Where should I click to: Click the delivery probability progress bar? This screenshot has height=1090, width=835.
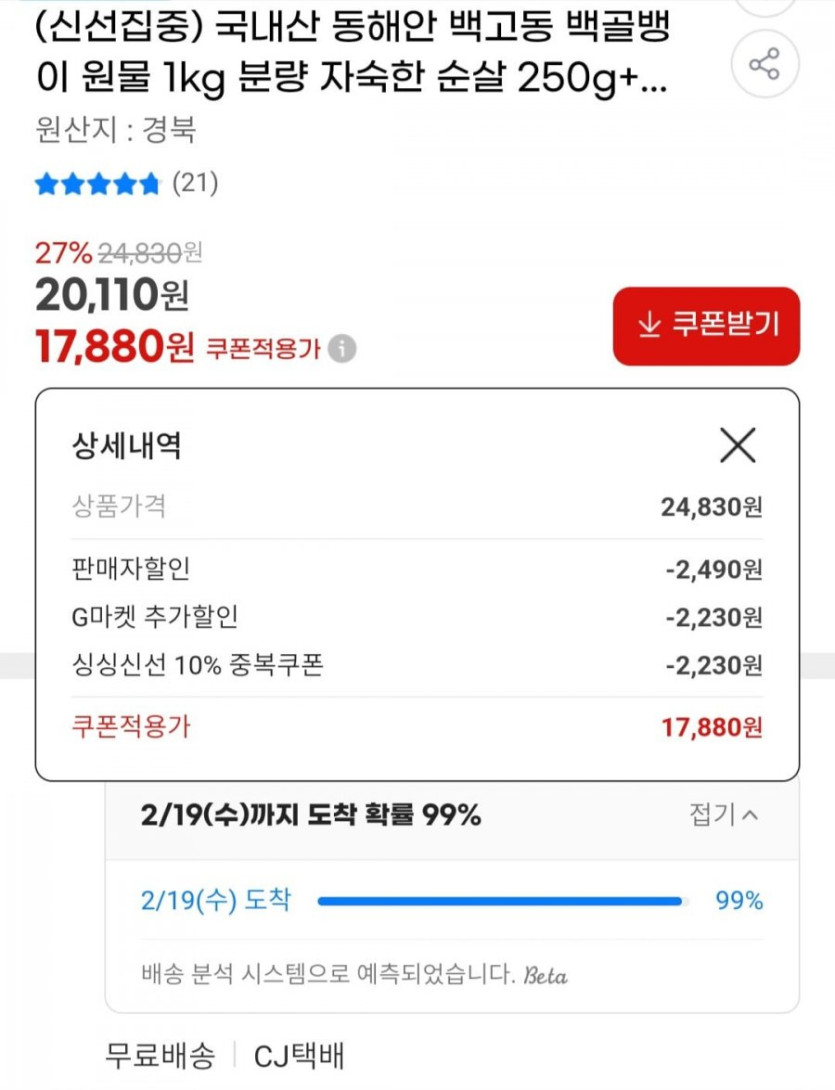(500, 901)
